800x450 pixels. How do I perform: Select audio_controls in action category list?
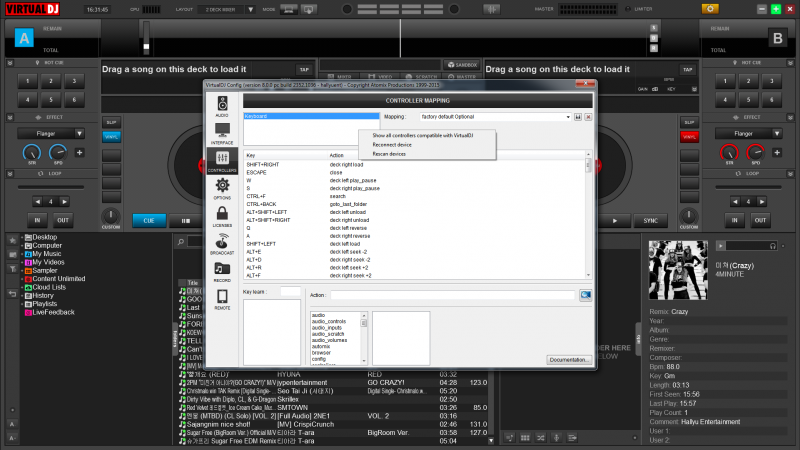329,321
